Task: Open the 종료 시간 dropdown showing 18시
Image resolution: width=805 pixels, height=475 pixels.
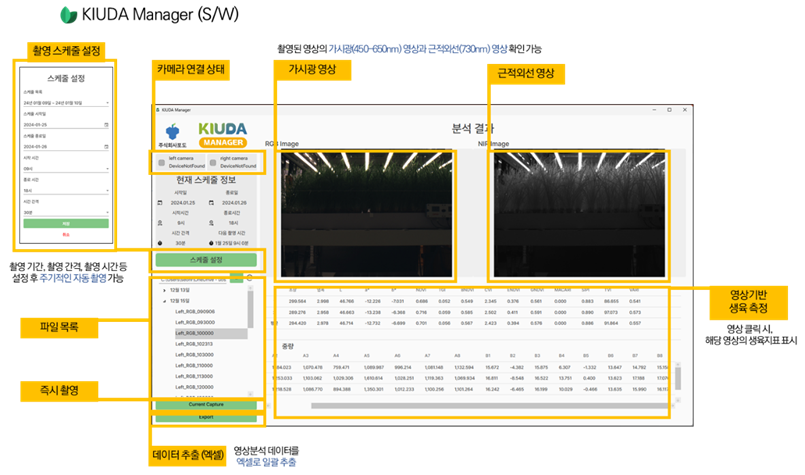Action: tap(66, 191)
